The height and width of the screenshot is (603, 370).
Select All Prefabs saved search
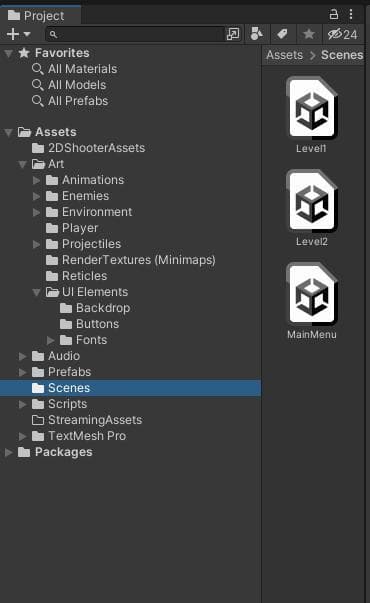(78, 101)
